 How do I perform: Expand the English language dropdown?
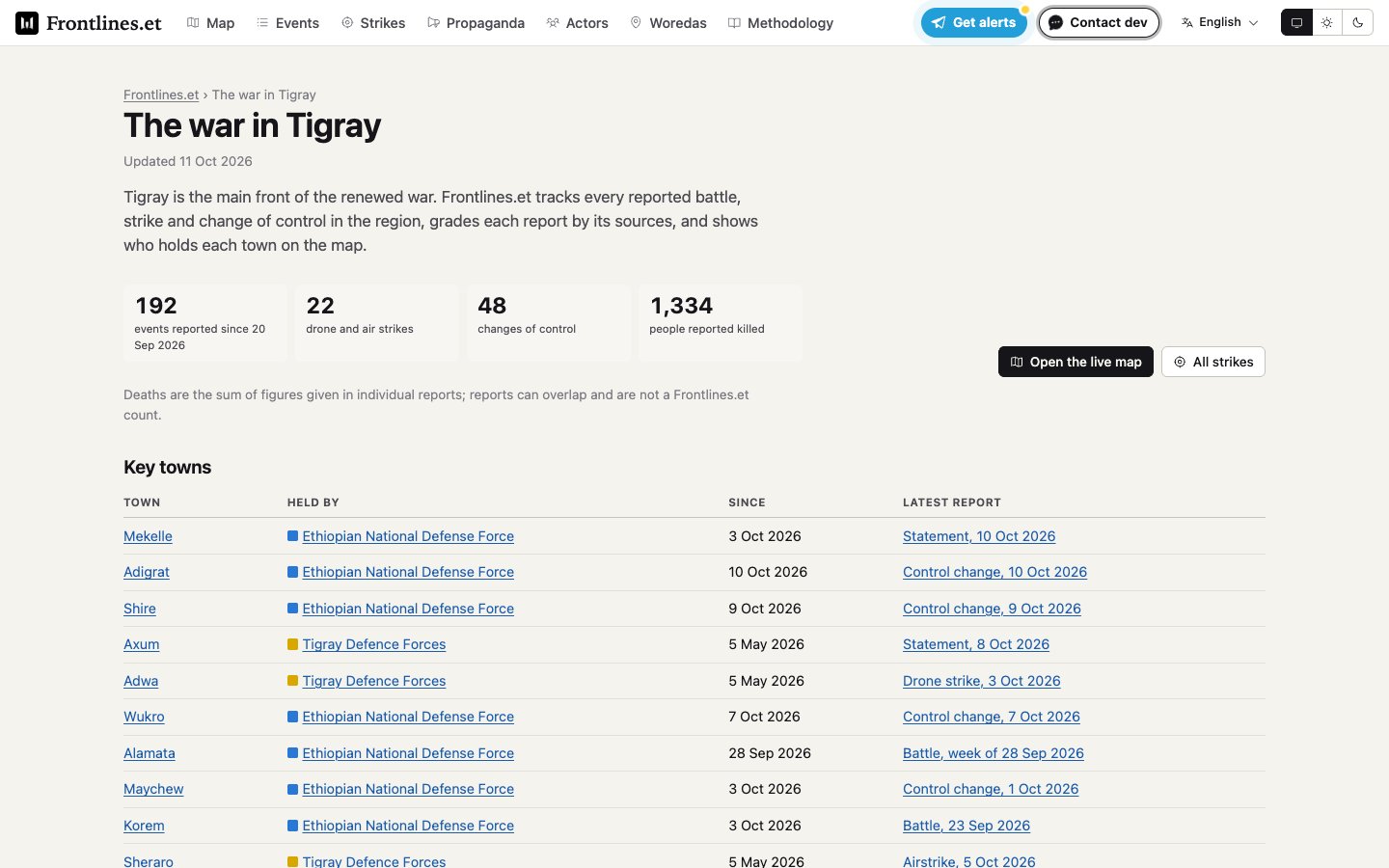pyautogui.click(x=1220, y=22)
